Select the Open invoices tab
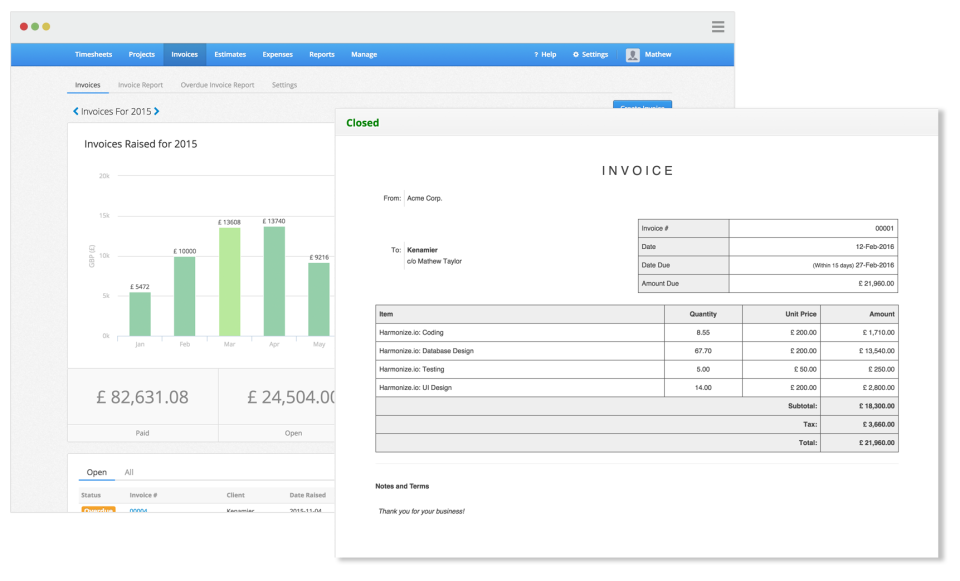This screenshot has height=581, width=960. click(x=96, y=471)
